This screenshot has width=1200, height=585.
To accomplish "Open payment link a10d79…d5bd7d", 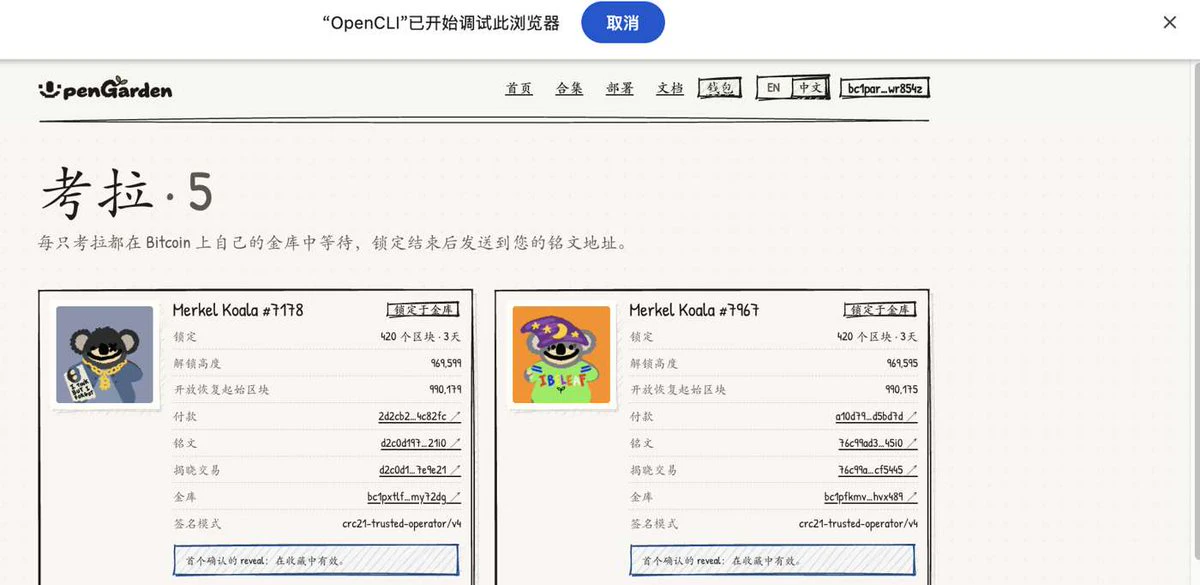I will point(876,416).
